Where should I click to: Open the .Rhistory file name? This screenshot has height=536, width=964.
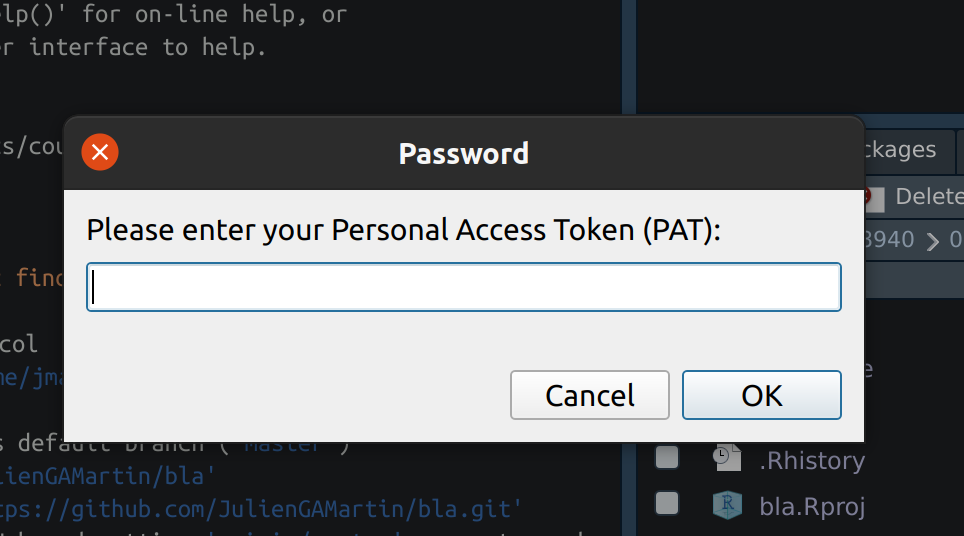(x=811, y=460)
